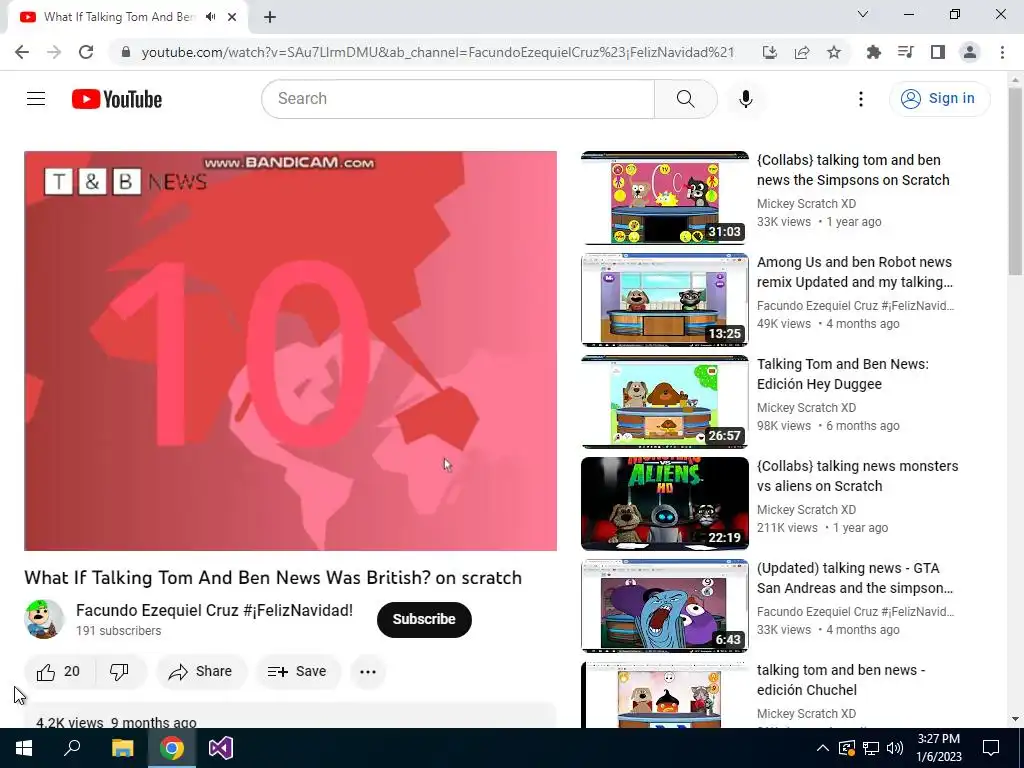Open 'Among Us and ben Robot news' title
The width and height of the screenshot is (1024, 768).
pyautogui.click(x=854, y=272)
